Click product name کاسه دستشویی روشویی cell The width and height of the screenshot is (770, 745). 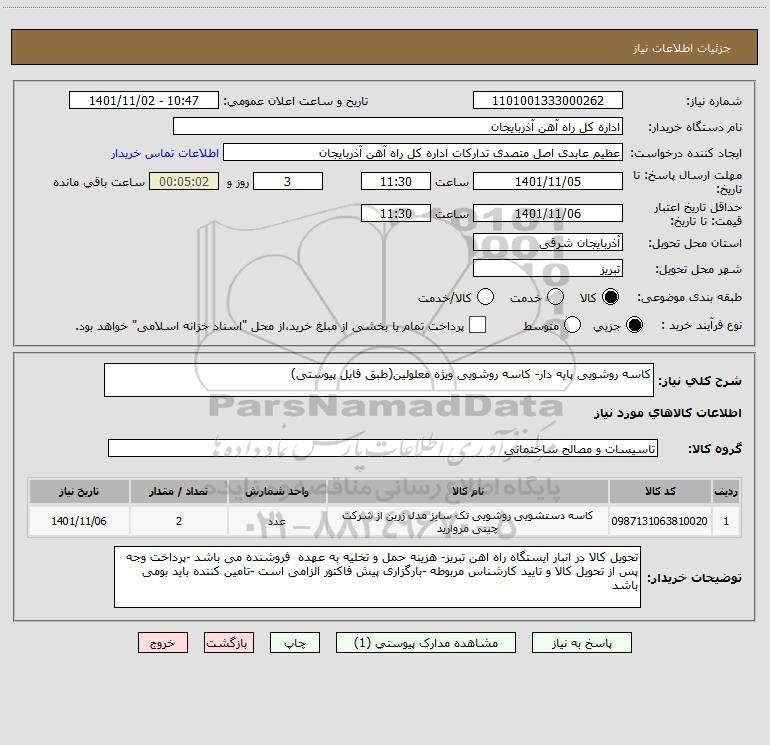click(x=468, y=521)
